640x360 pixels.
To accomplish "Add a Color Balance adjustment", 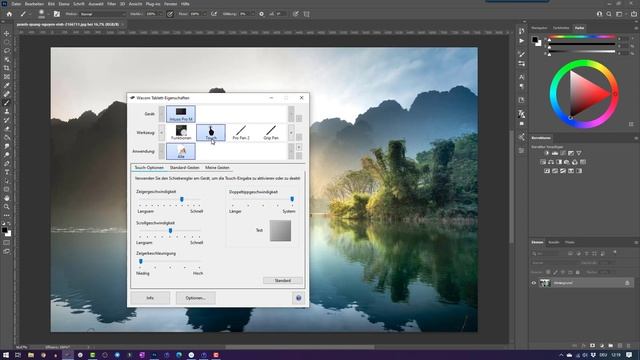I will 551,162.
